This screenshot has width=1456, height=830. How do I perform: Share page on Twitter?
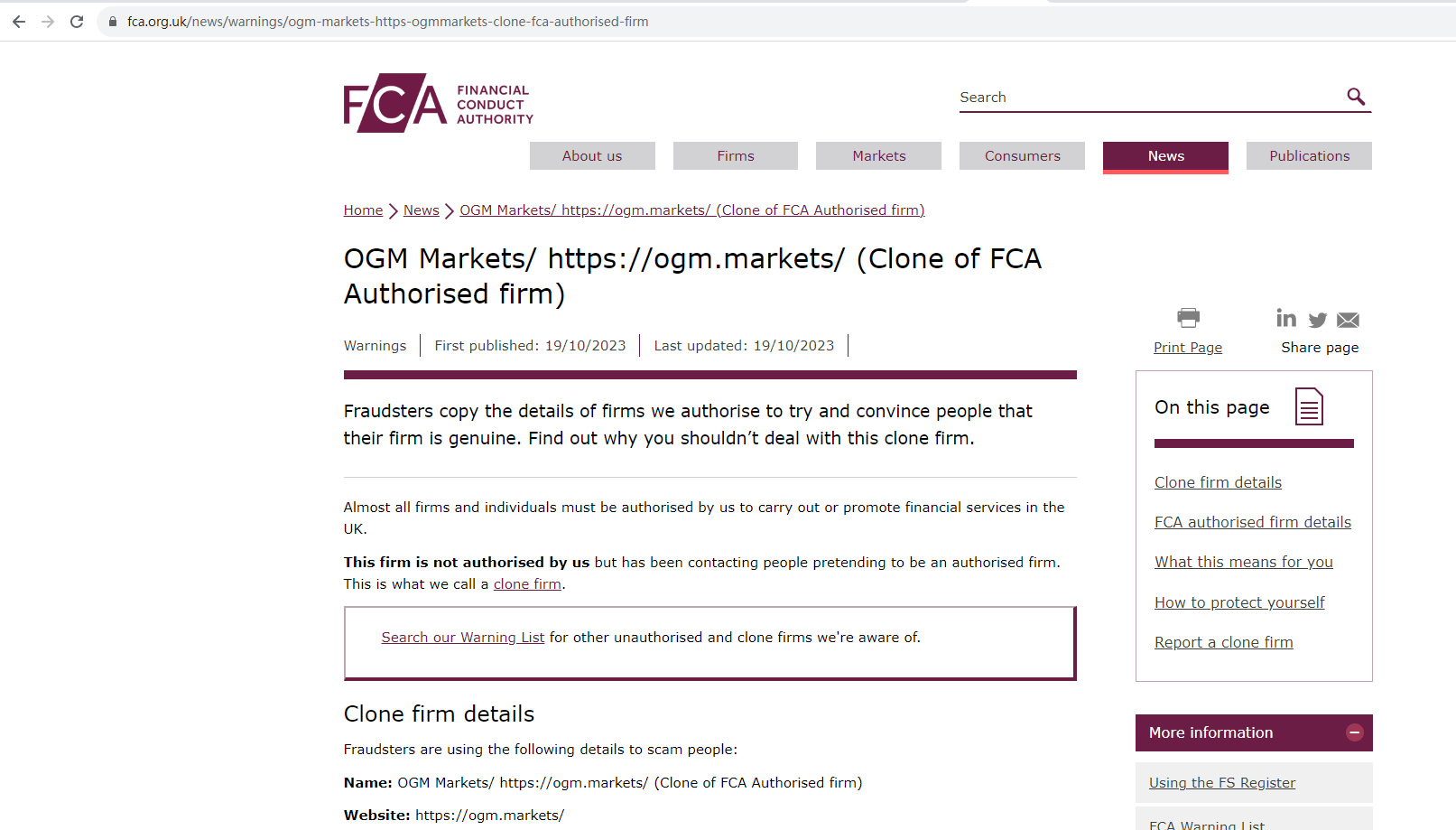tap(1318, 320)
